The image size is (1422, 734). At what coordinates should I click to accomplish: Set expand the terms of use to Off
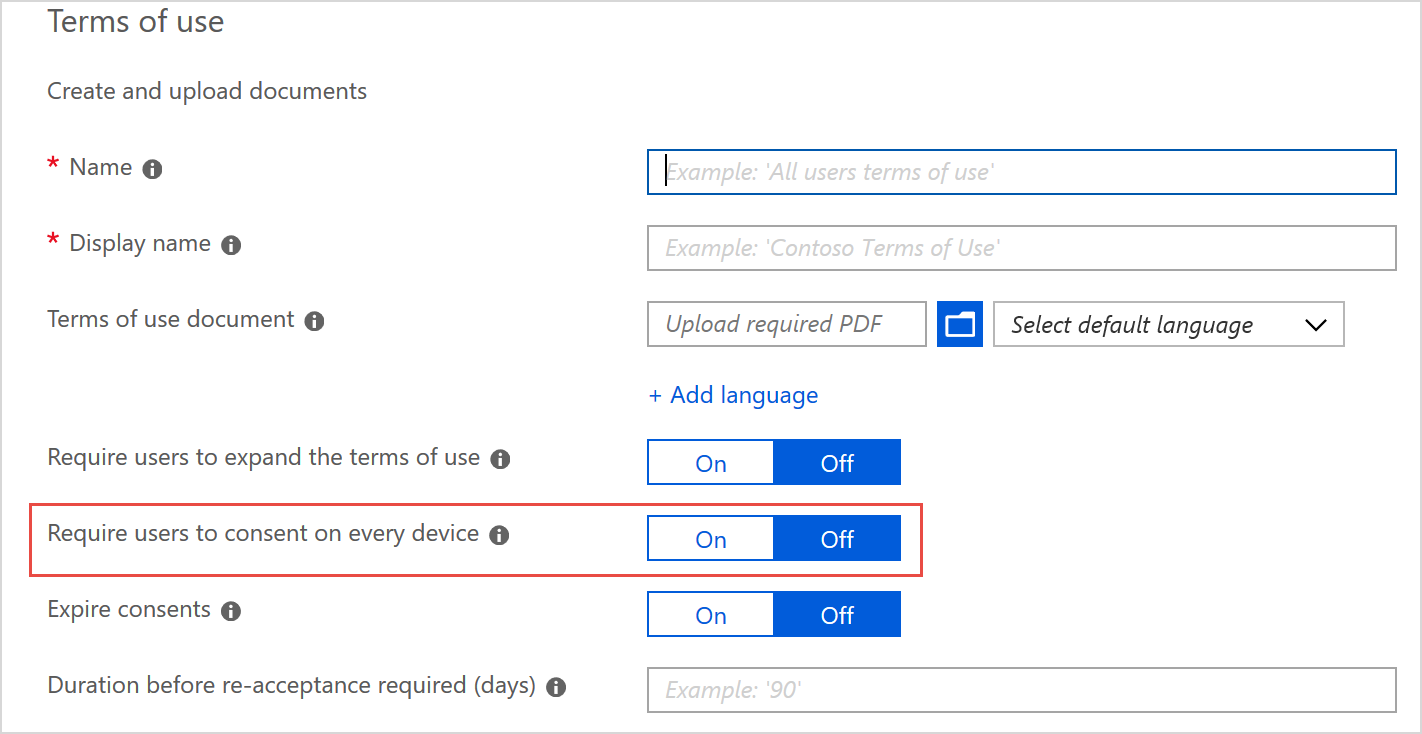[x=837, y=463]
